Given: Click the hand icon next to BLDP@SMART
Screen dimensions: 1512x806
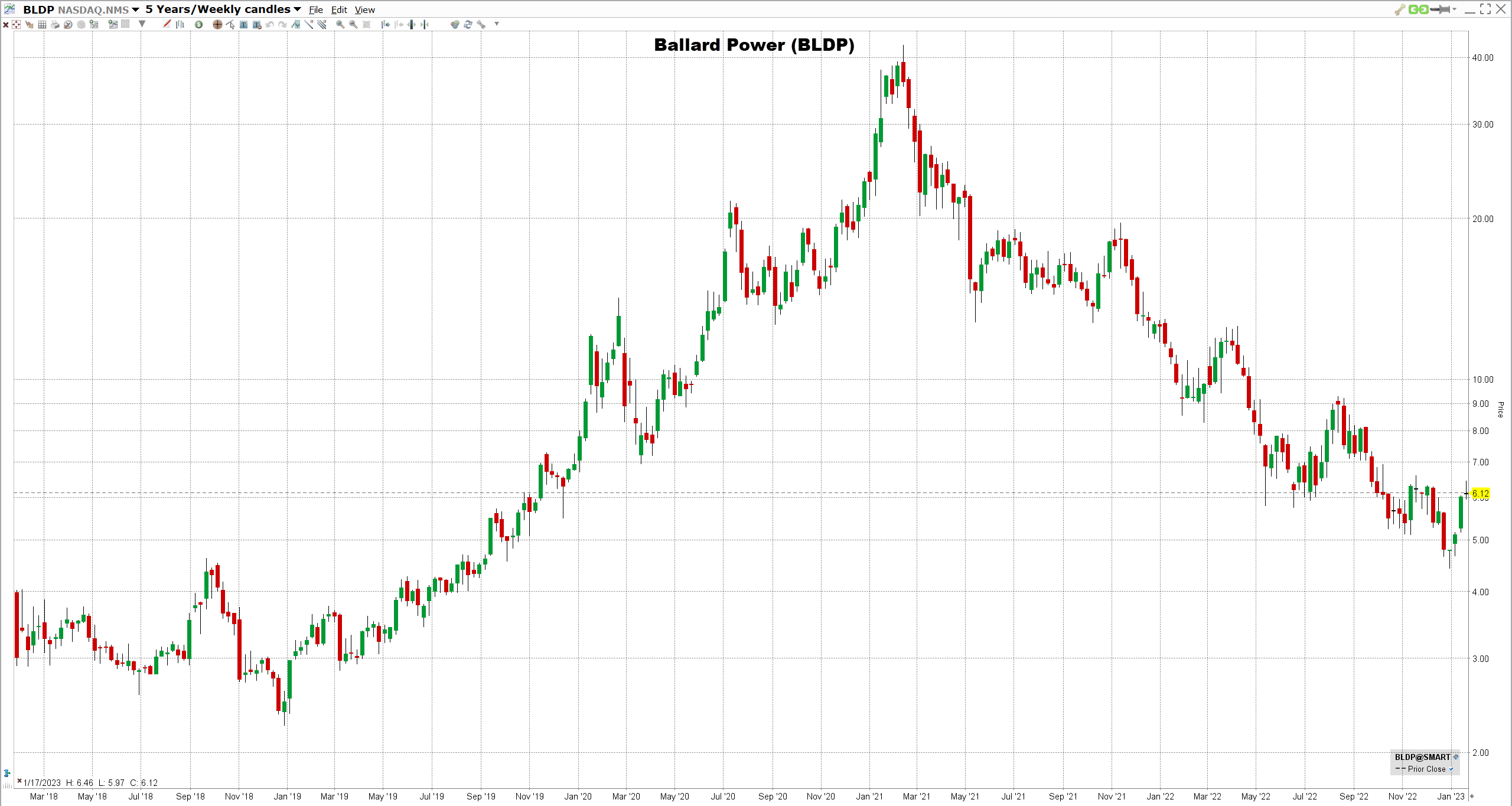Looking at the screenshot, I should click(1456, 757).
